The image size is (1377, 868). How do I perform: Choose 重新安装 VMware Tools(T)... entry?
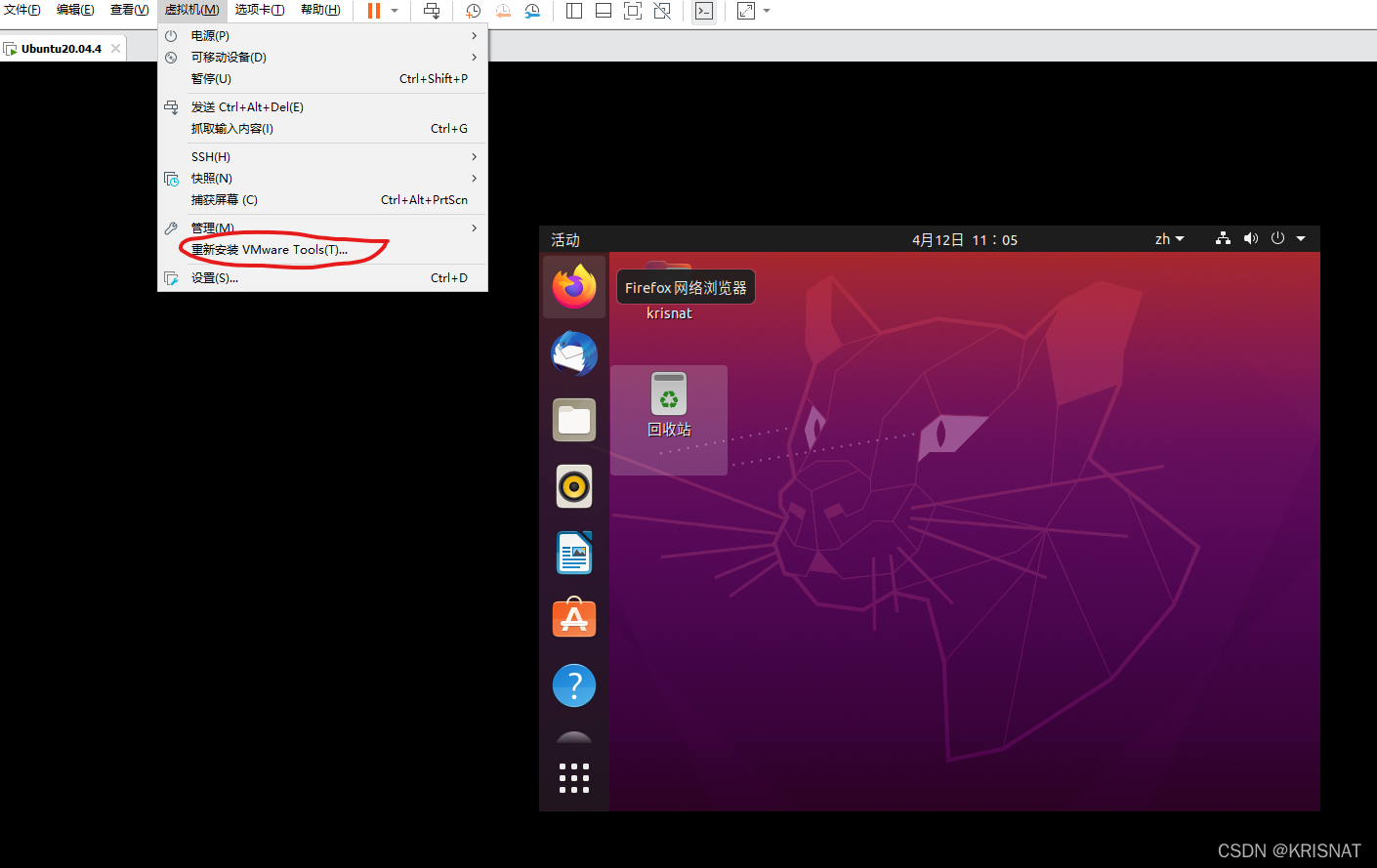pyautogui.click(x=322, y=249)
